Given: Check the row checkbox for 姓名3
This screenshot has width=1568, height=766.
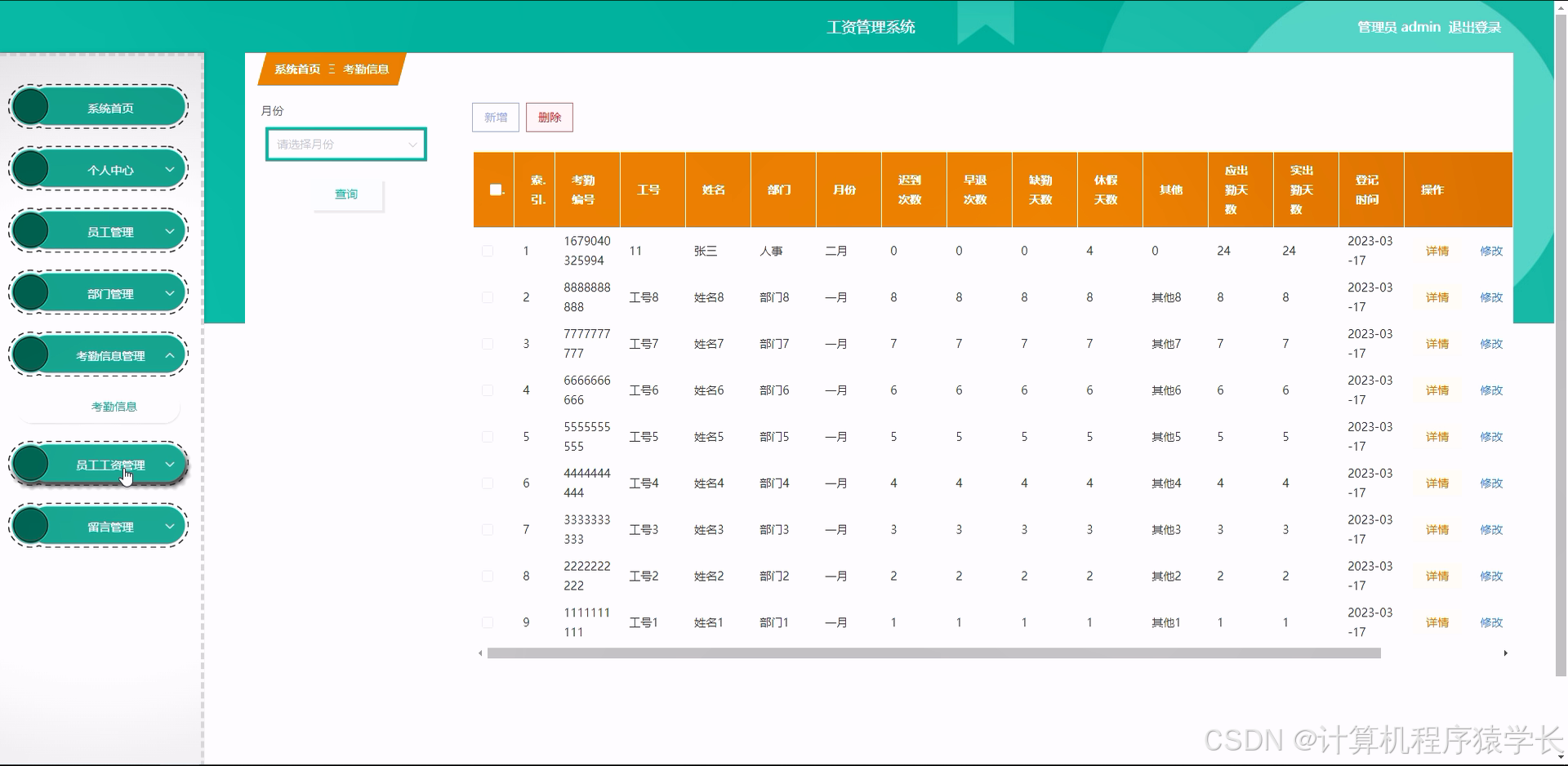Looking at the screenshot, I should coord(488,530).
